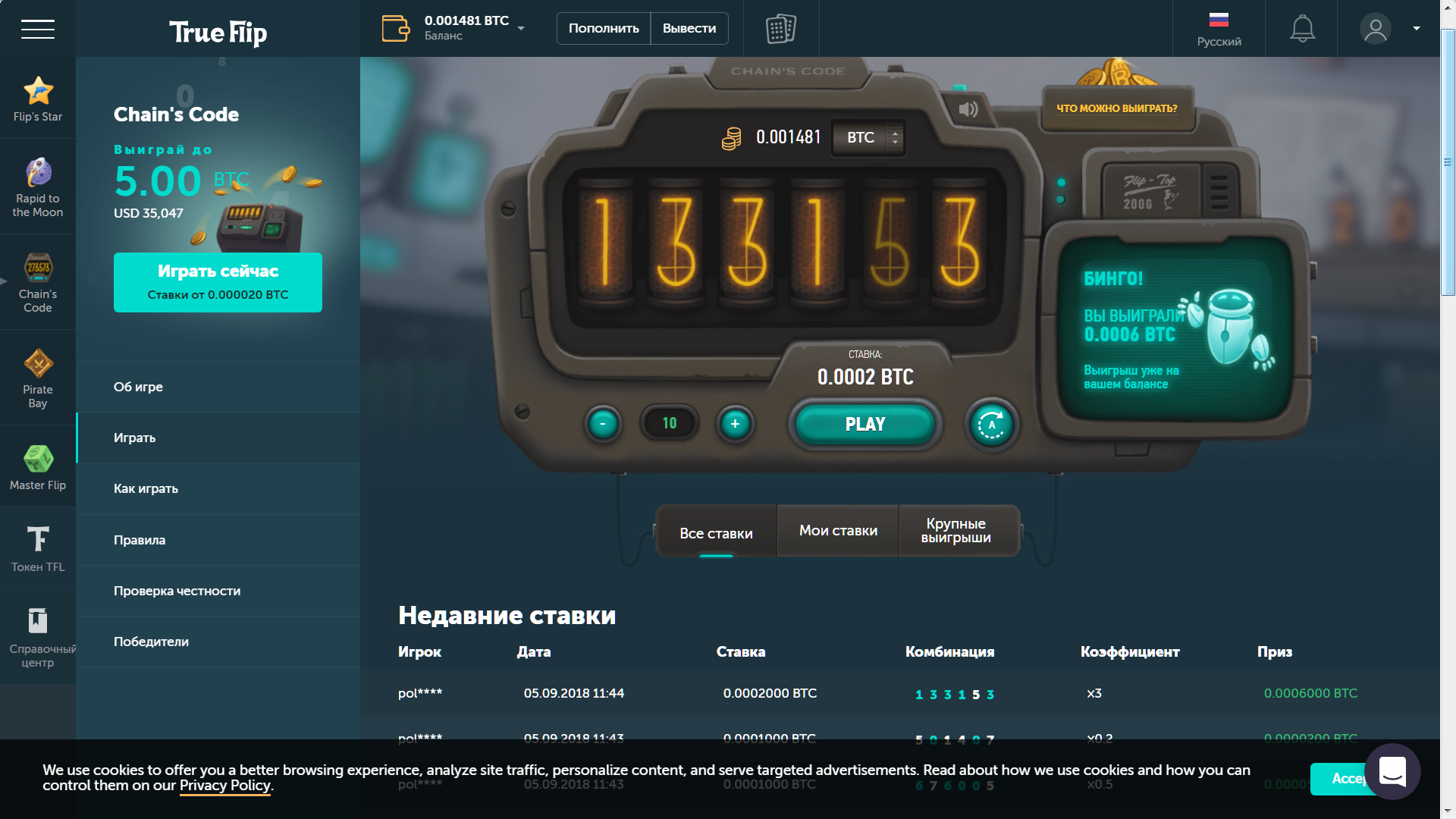Image resolution: width=1456 pixels, height=819 pixels.
Task: Click Играть сейчас button
Action: 218,282
